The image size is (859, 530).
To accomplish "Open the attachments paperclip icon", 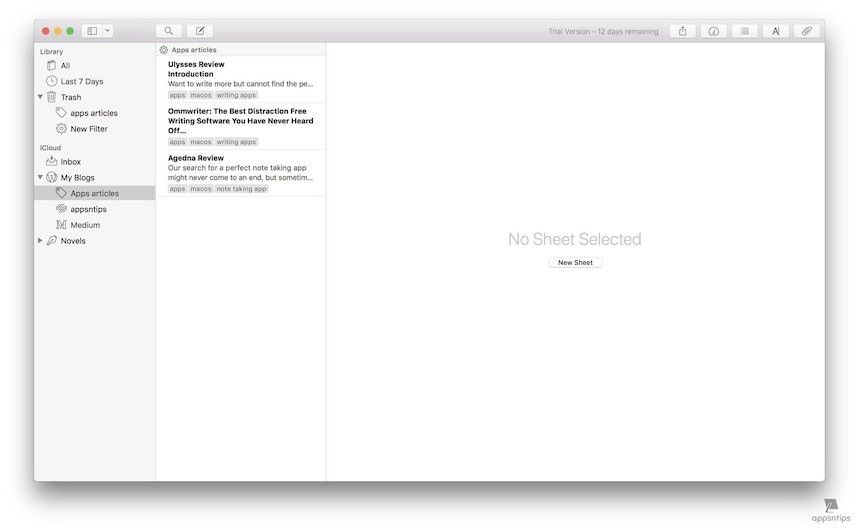I will [x=807, y=31].
